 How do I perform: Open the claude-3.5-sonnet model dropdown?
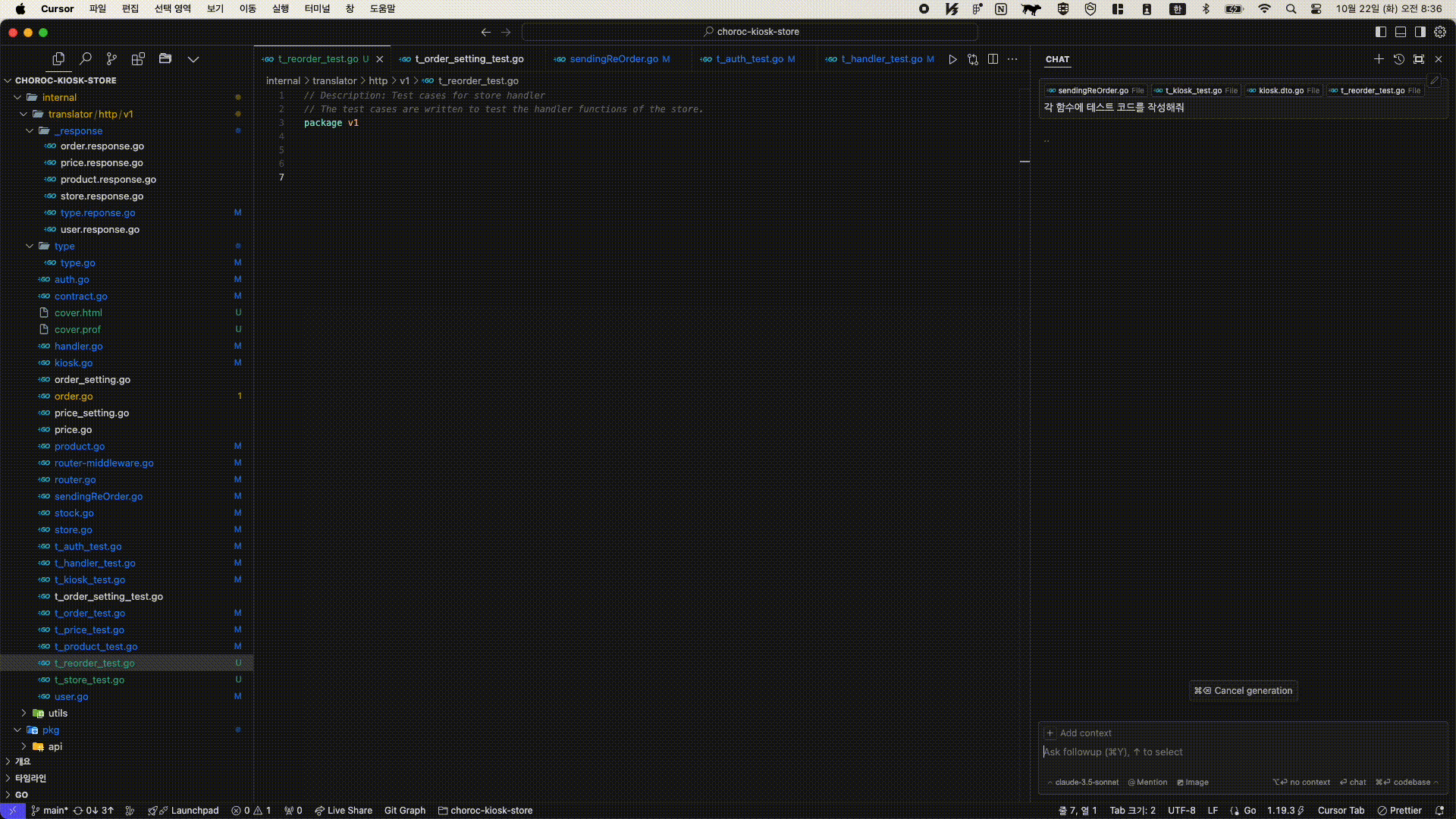tap(1083, 783)
